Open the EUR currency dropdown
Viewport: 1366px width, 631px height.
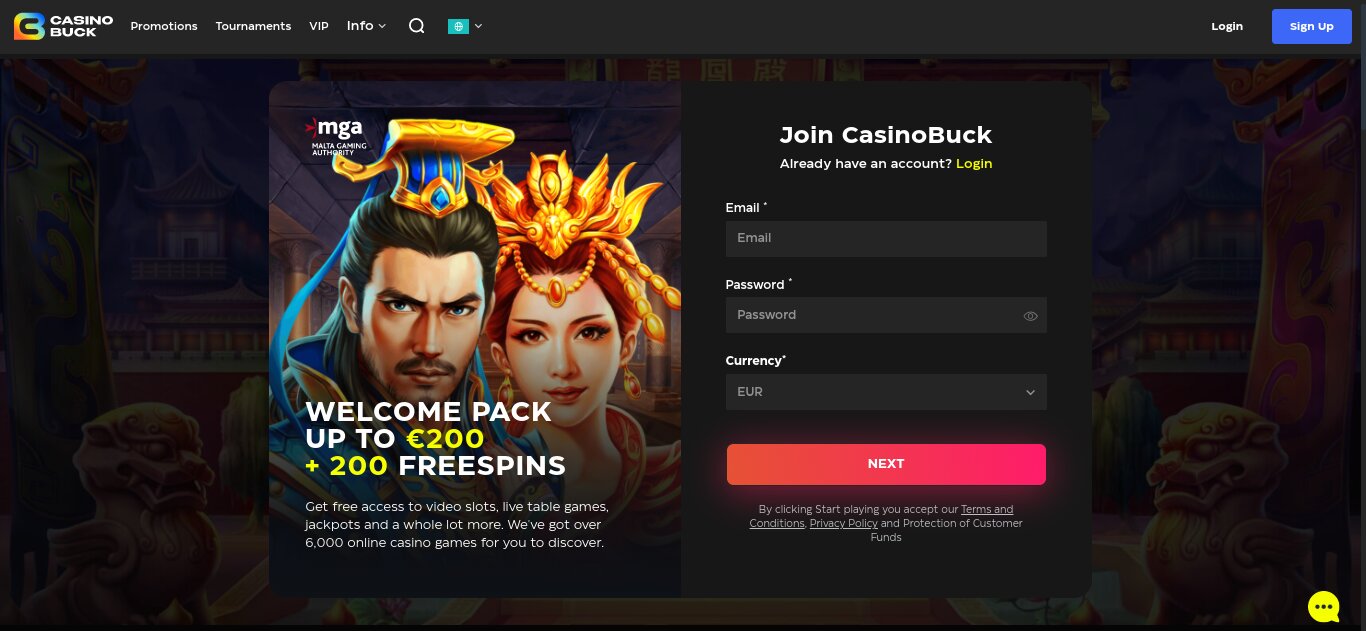886,392
